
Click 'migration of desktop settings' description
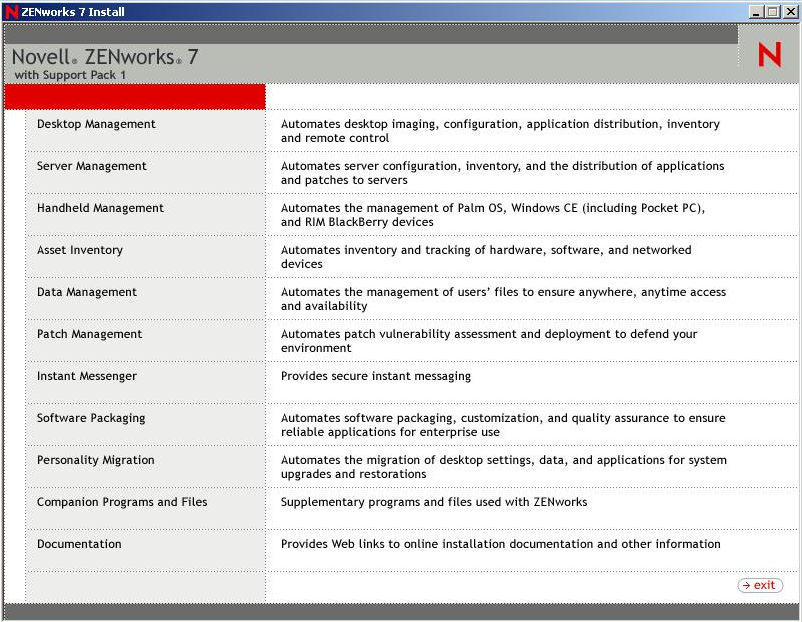[x=504, y=467]
